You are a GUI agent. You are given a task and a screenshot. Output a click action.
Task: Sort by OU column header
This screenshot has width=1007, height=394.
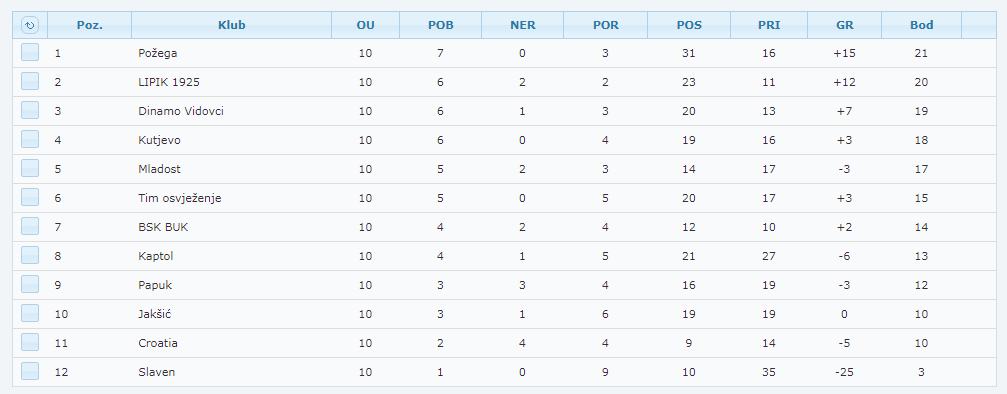[365, 25]
